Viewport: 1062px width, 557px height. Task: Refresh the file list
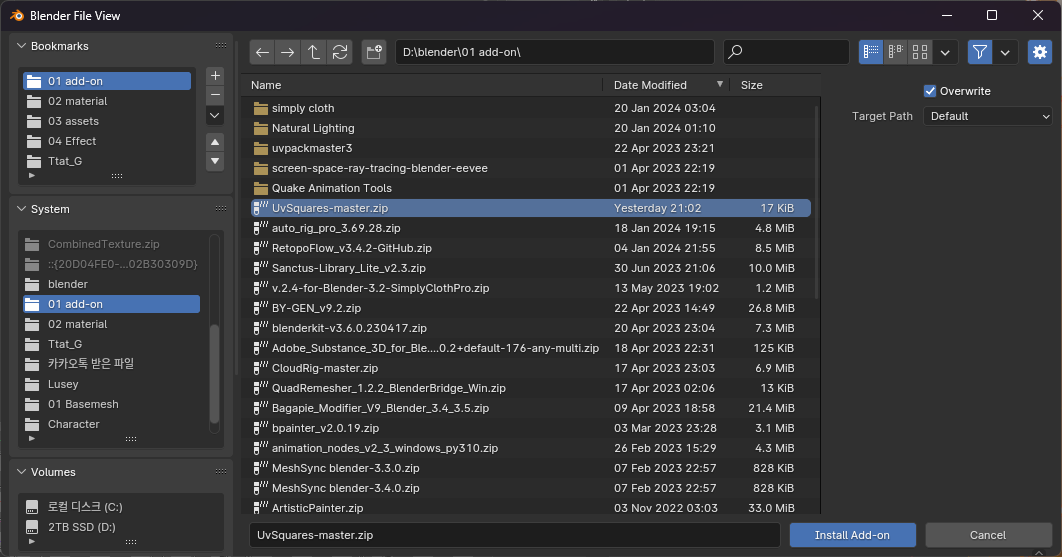pos(340,52)
